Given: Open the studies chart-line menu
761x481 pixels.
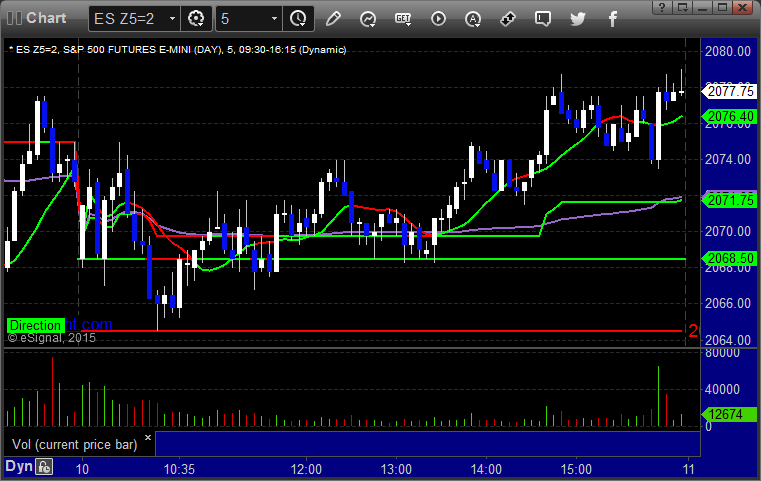Looking at the screenshot, I should pyautogui.click(x=368, y=19).
